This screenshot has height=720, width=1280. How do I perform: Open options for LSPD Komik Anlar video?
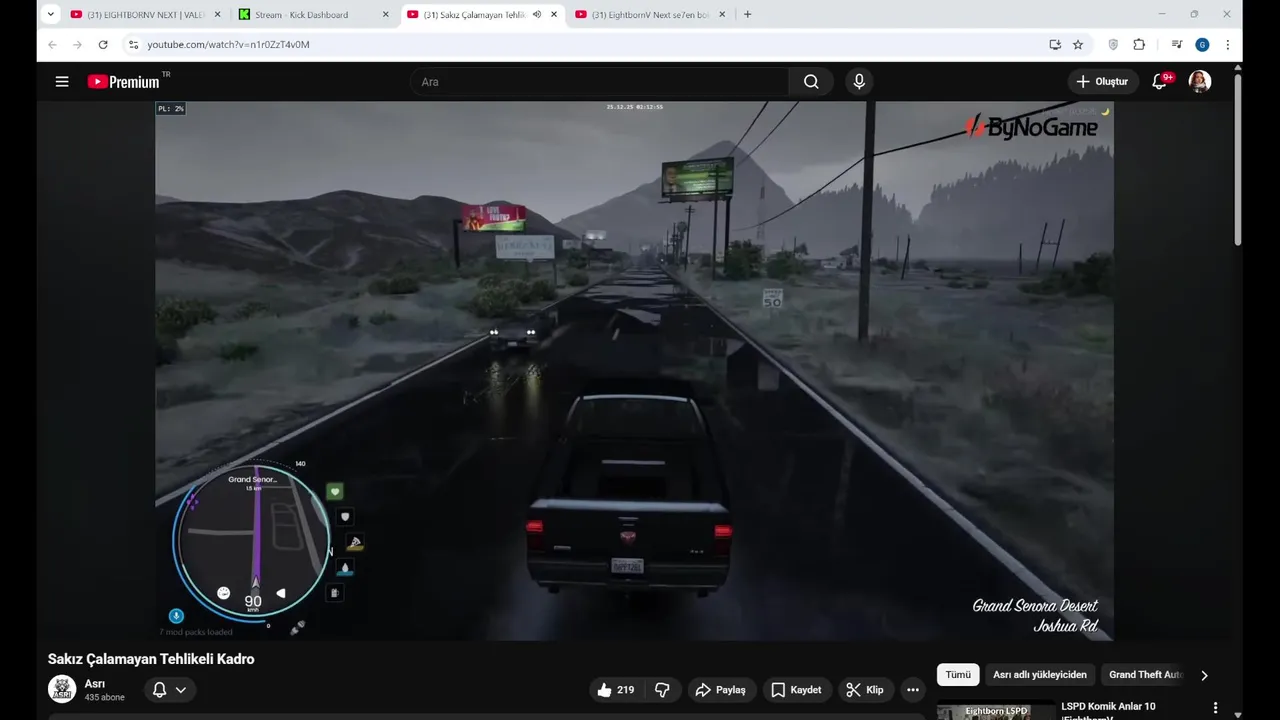pos(1215,708)
